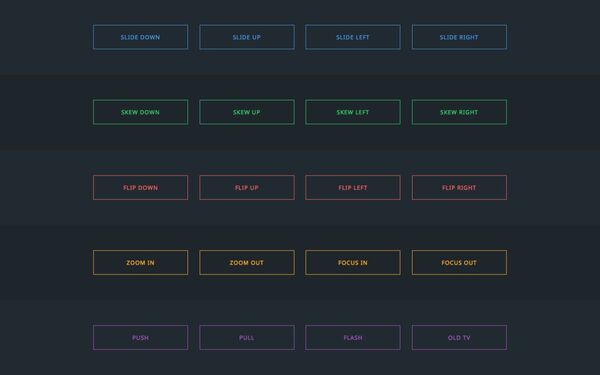Screen dimensions: 600x375
Task: Click the purple PUSH button
Action: click(140, 338)
